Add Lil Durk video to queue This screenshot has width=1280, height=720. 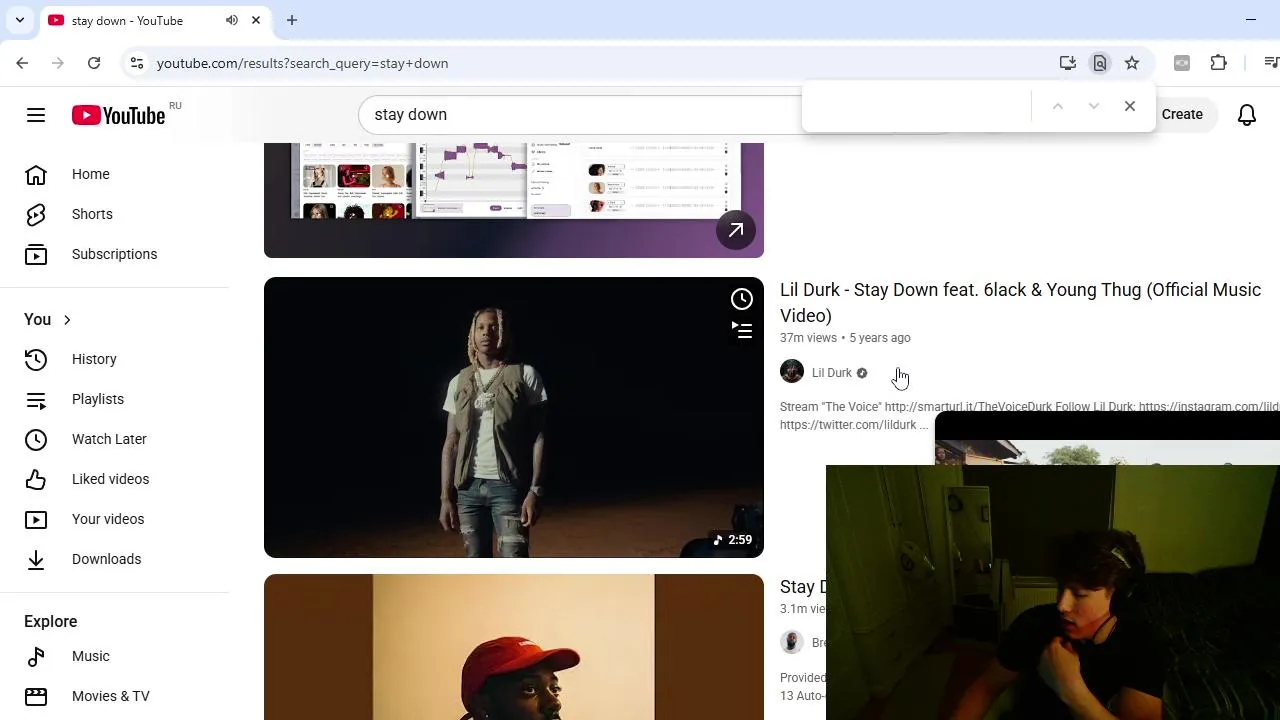pyautogui.click(x=741, y=330)
